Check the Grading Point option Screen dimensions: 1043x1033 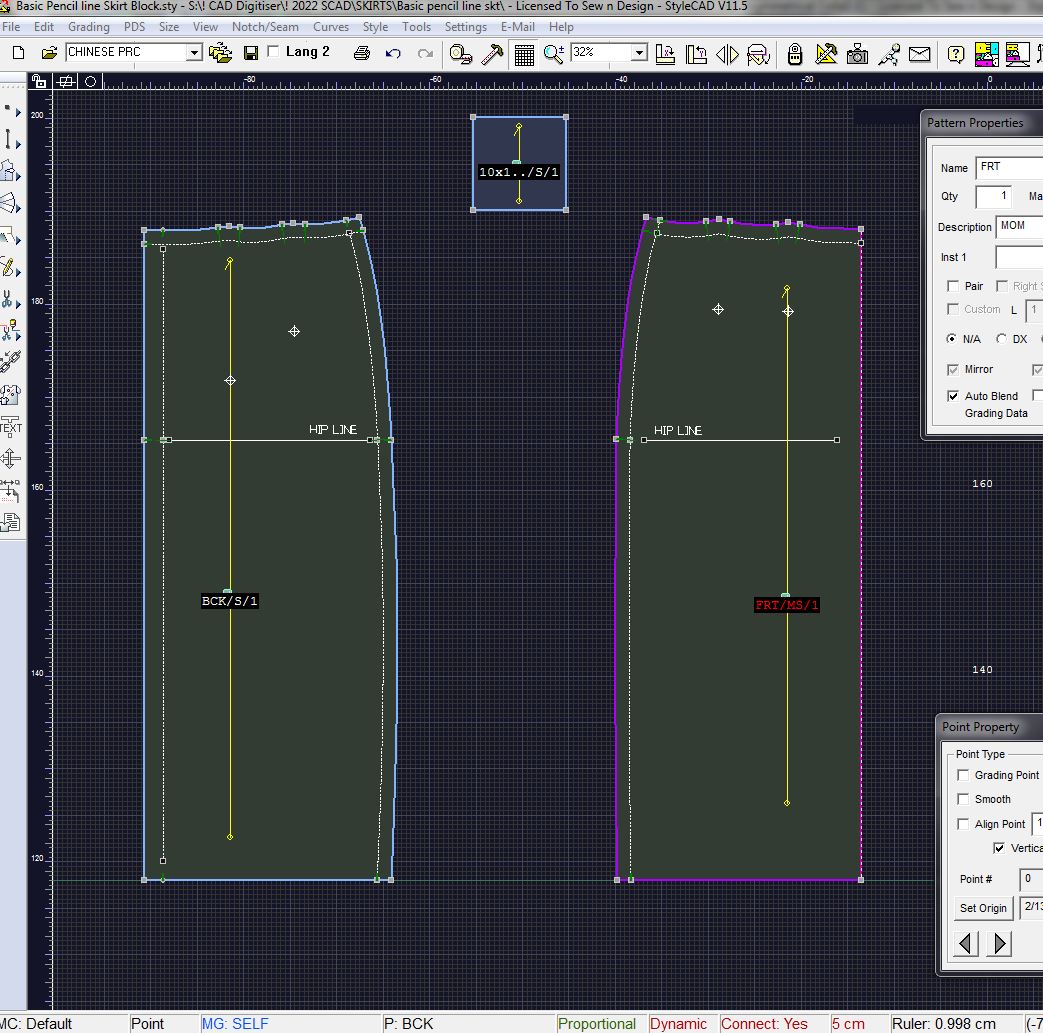(963, 775)
